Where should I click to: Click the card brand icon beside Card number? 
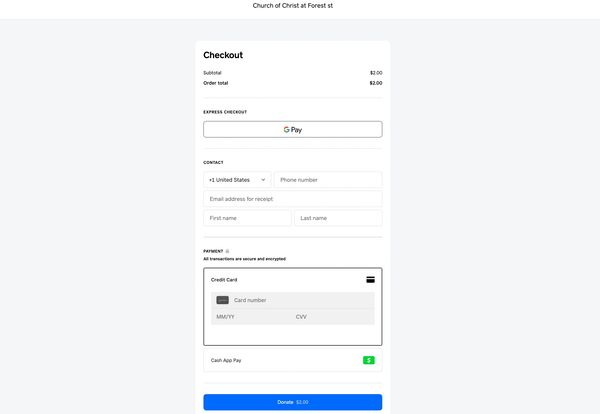(222, 300)
